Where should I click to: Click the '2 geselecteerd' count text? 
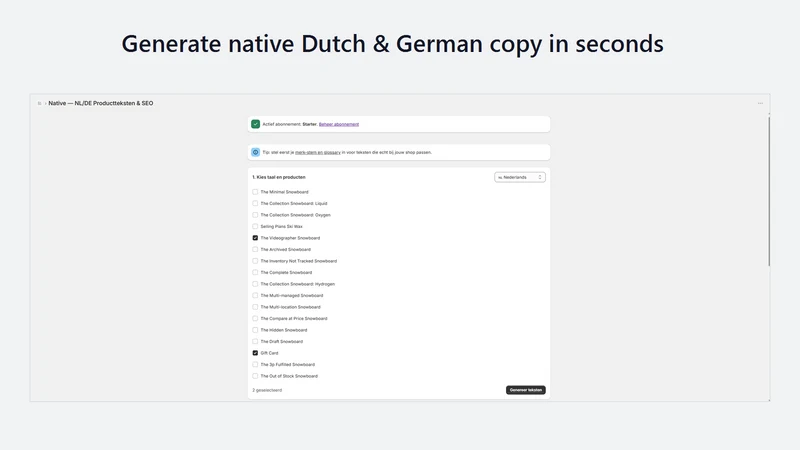(267, 390)
